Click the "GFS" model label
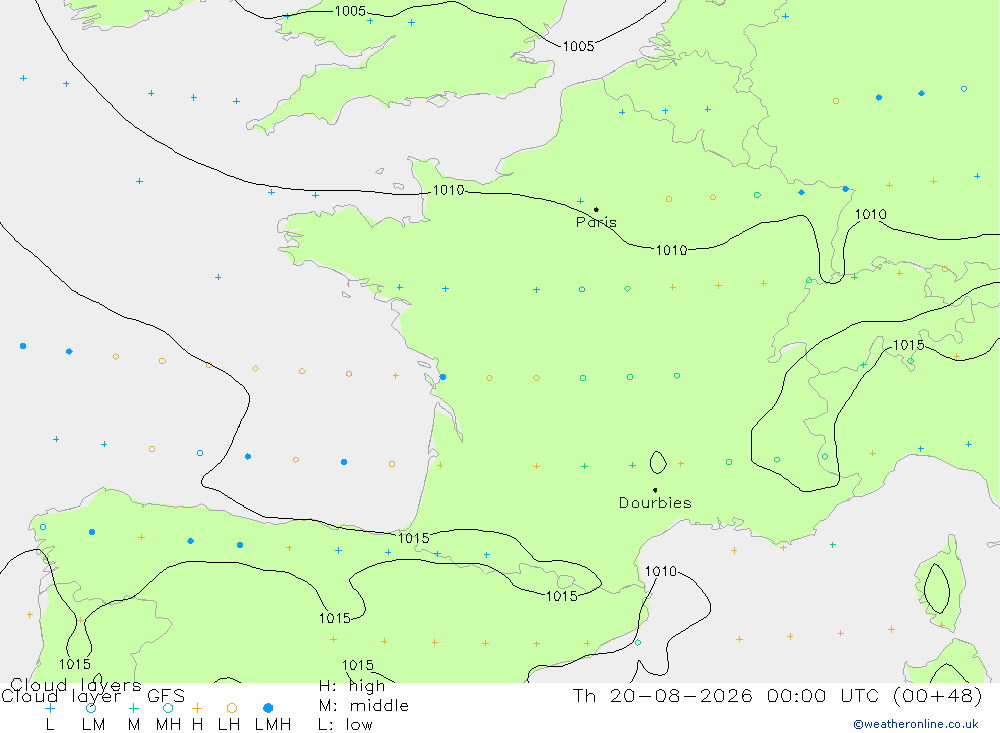 (166, 696)
